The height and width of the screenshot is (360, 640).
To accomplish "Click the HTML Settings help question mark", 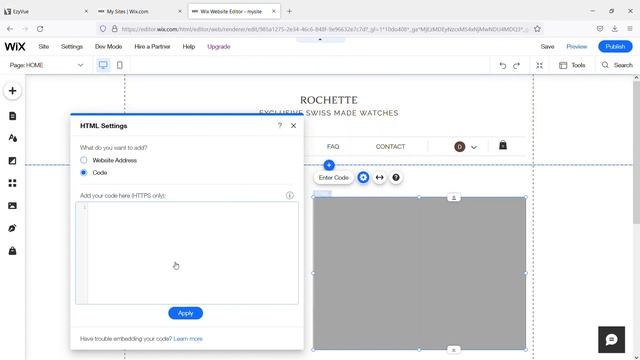I will point(280,126).
